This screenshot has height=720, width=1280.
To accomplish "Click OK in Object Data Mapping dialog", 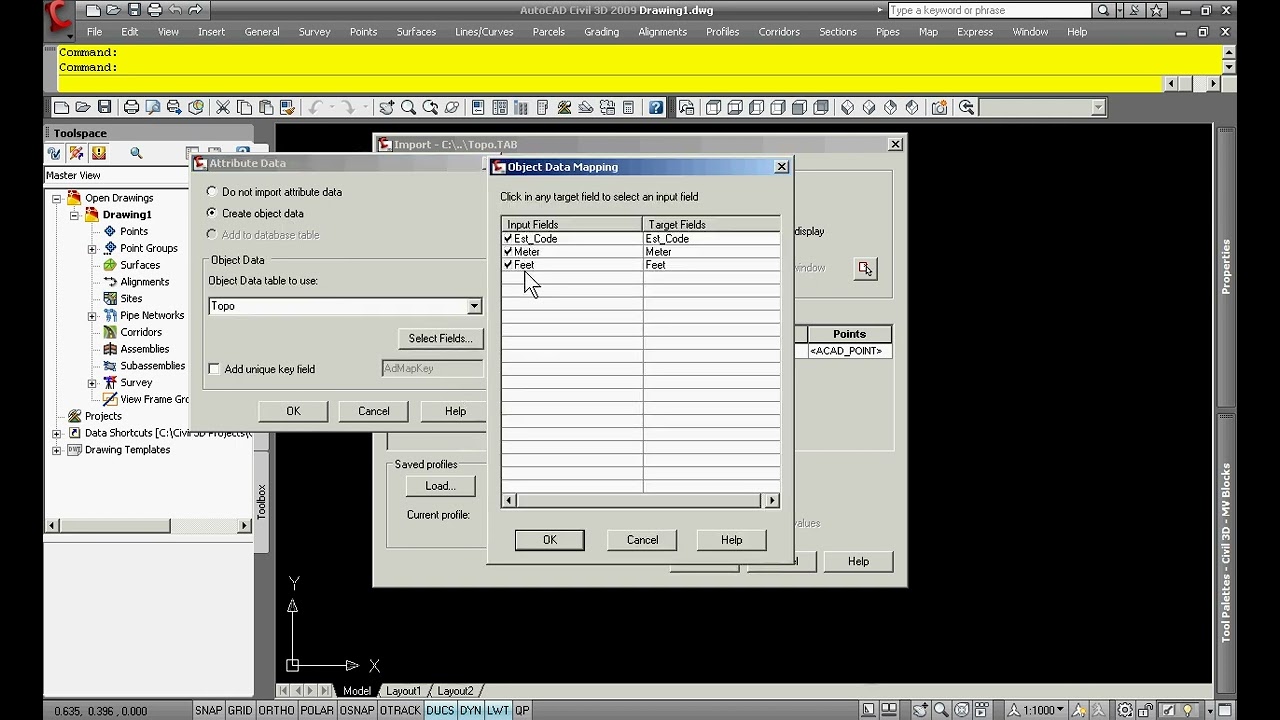I will pyautogui.click(x=549, y=540).
